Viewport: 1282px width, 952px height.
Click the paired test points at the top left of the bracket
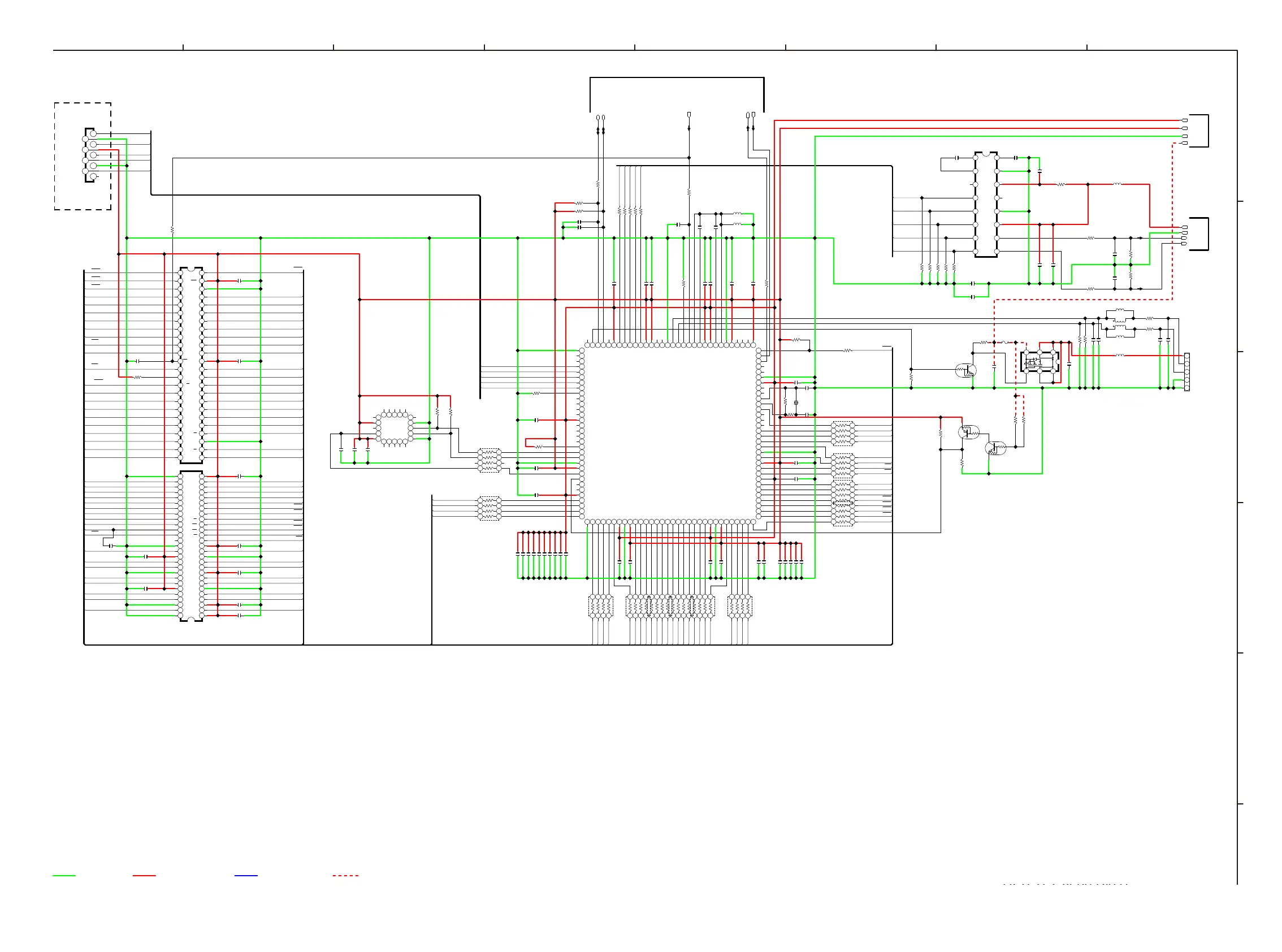pyautogui.click(x=600, y=118)
